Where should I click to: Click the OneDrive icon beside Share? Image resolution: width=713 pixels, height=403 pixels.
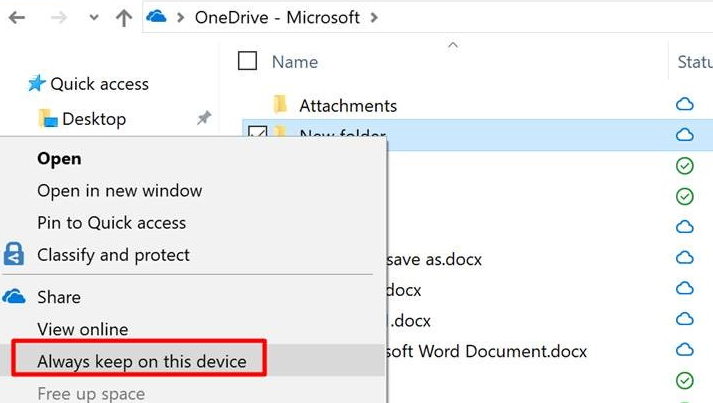(14, 297)
